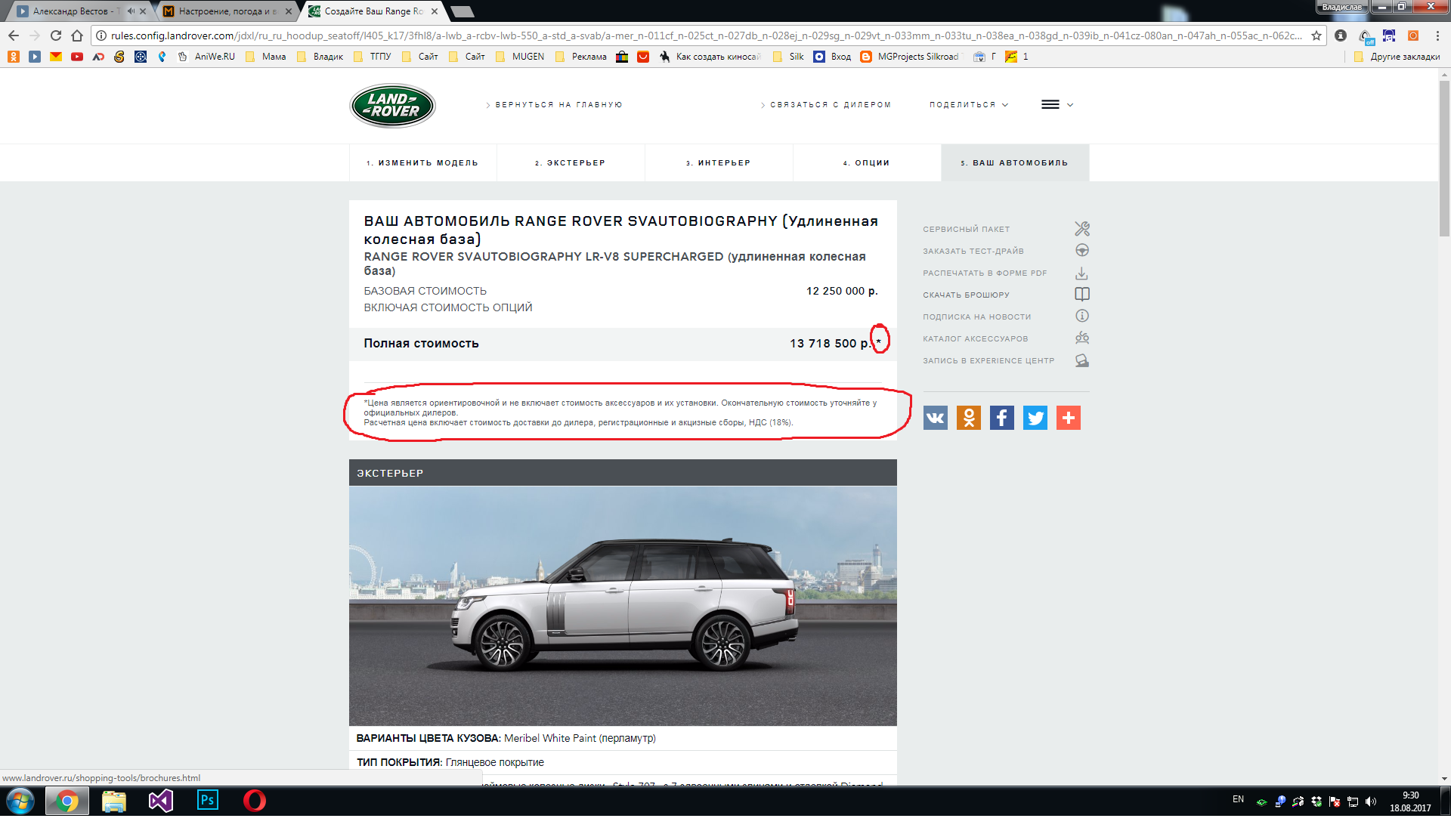Open Visual Studio from the taskbar
This screenshot has width=1451, height=840.
(161, 800)
